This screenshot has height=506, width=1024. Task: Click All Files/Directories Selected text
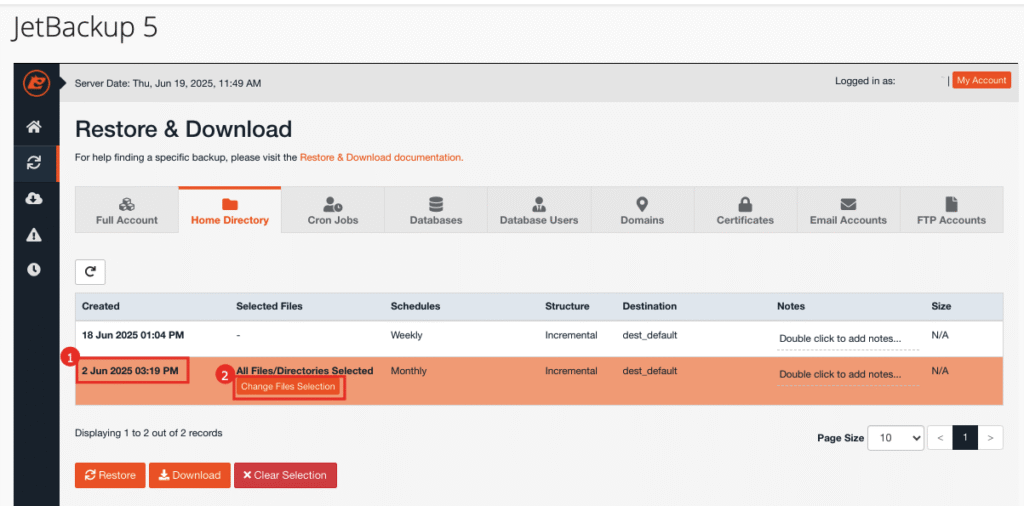click(x=304, y=371)
